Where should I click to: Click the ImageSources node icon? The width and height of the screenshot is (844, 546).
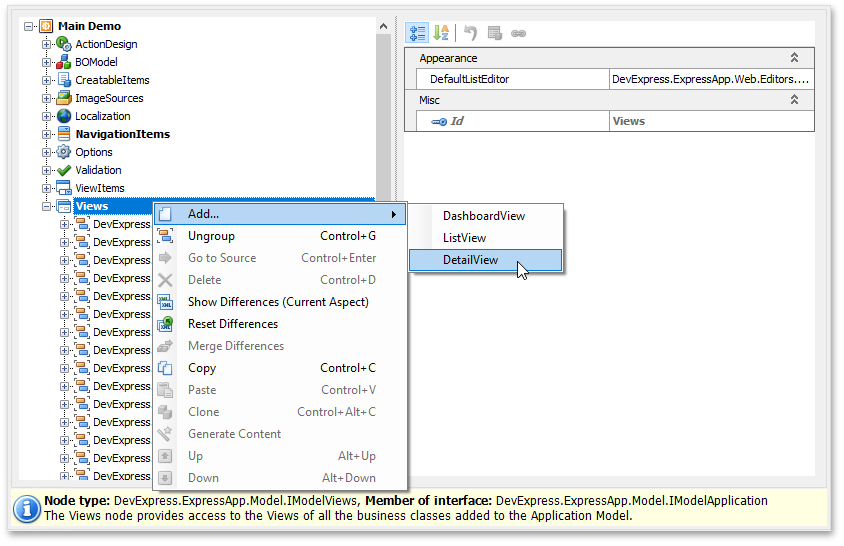tap(64, 98)
